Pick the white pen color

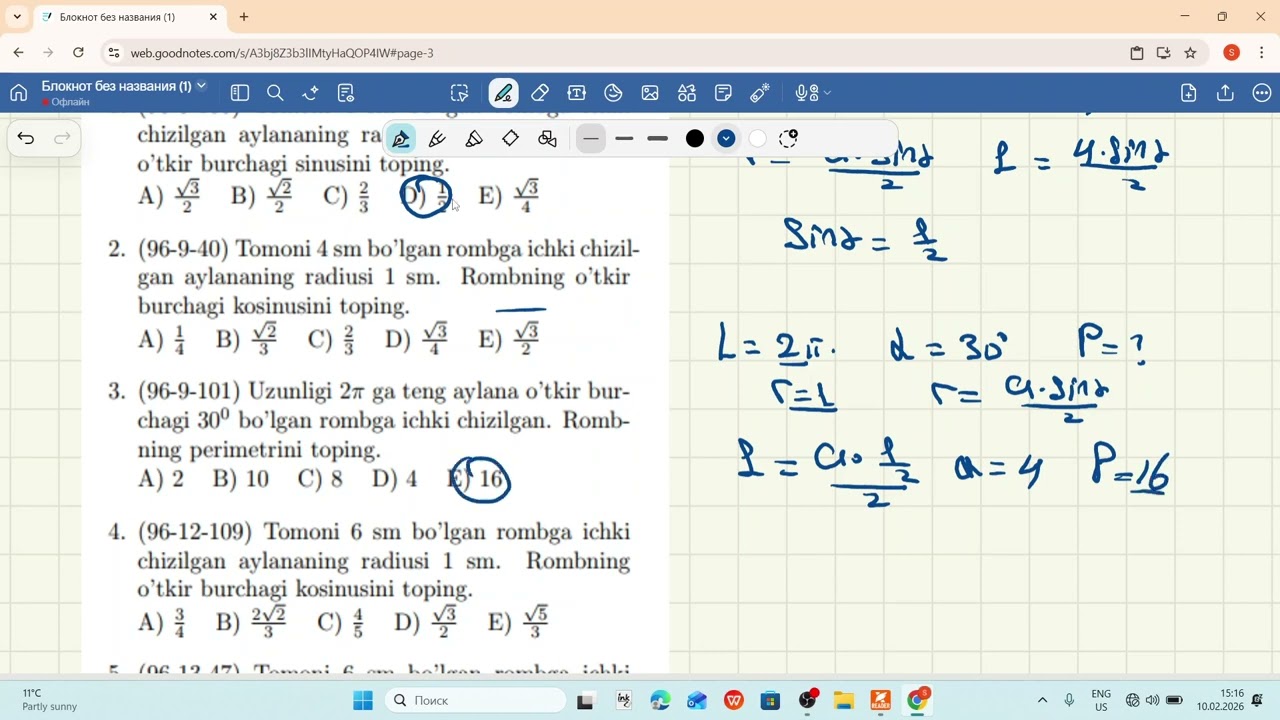tap(758, 138)
